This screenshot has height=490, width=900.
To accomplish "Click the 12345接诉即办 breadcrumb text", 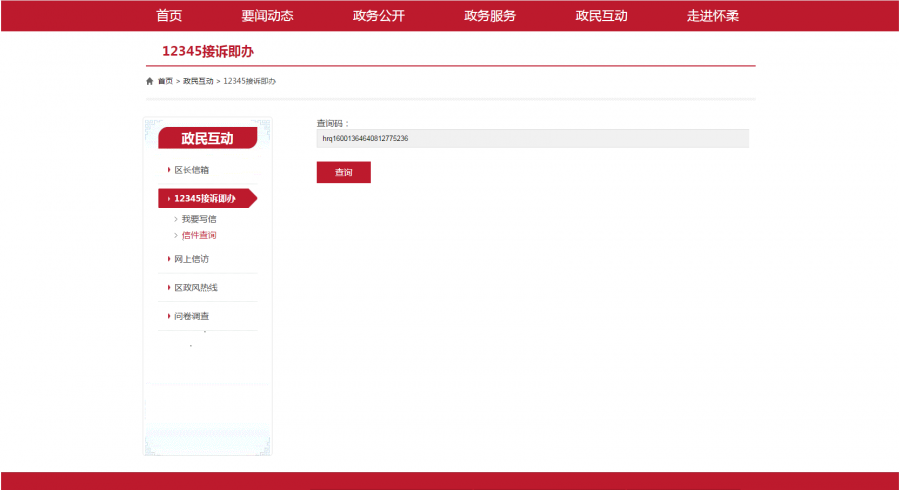I will click(249, 81).
